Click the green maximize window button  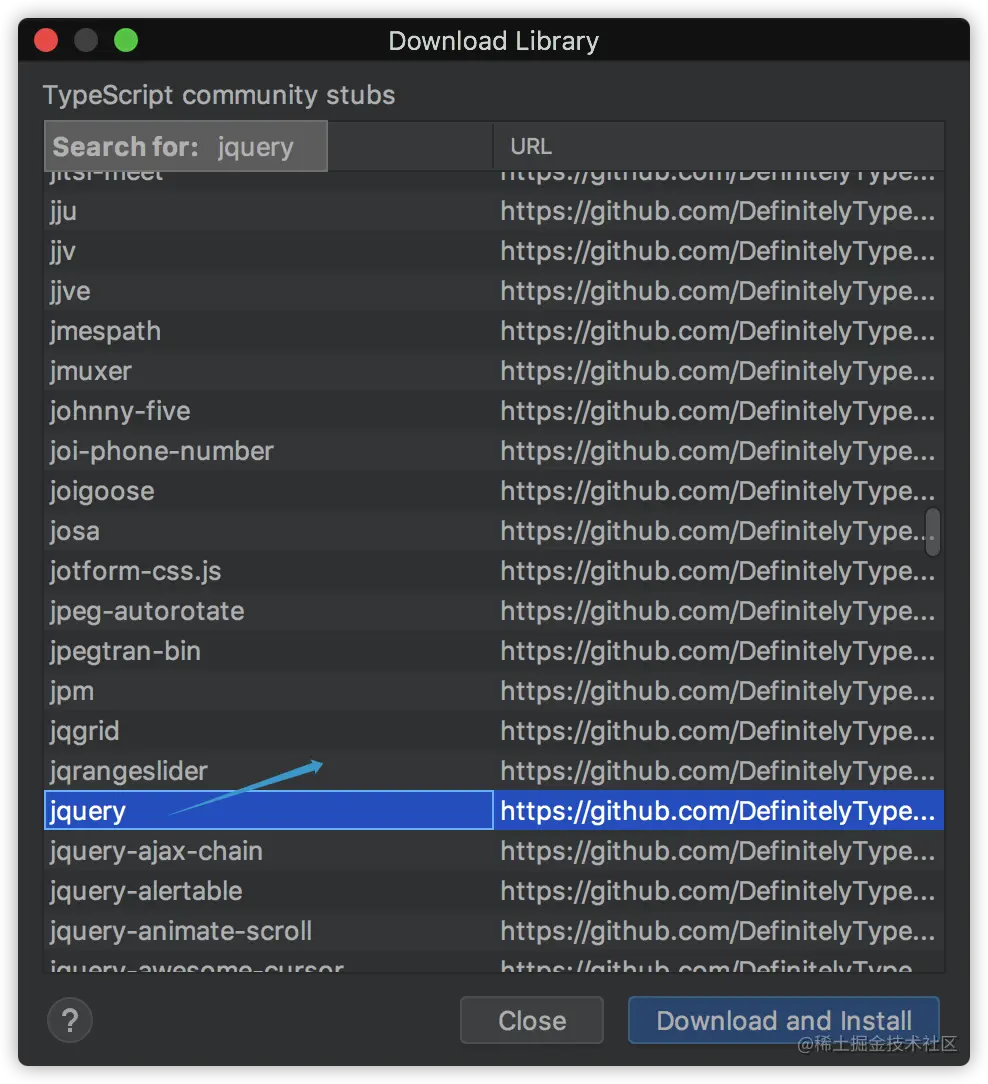click(x=126, y=40)
